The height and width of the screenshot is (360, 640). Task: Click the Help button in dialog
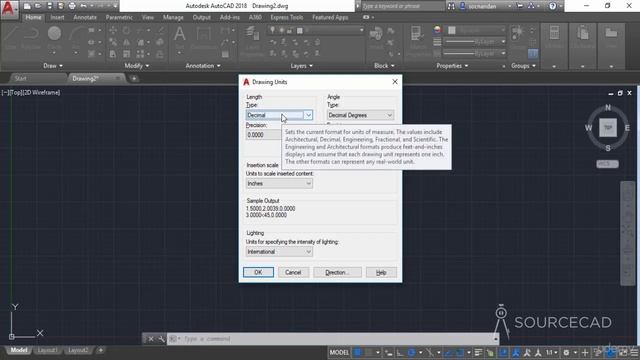pos(381,272)
